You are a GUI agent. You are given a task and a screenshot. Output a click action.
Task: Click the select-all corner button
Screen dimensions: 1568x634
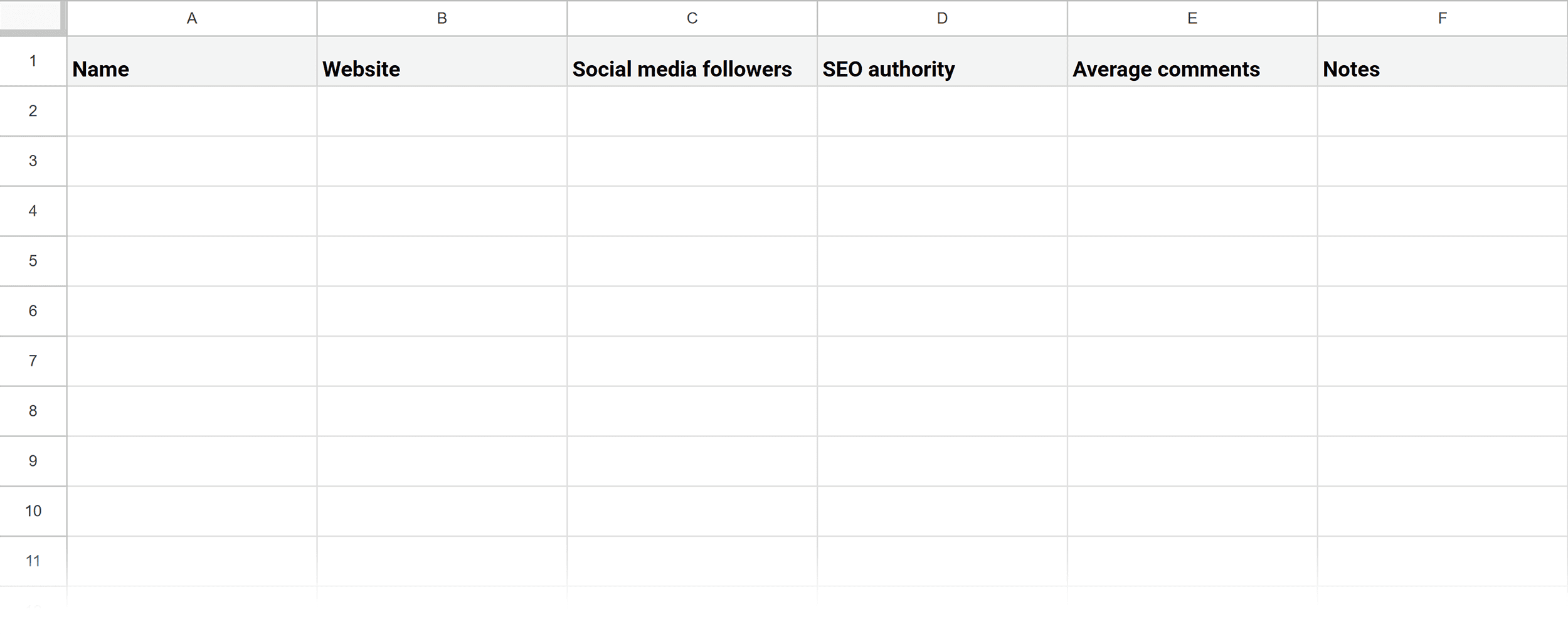point(31,18)
